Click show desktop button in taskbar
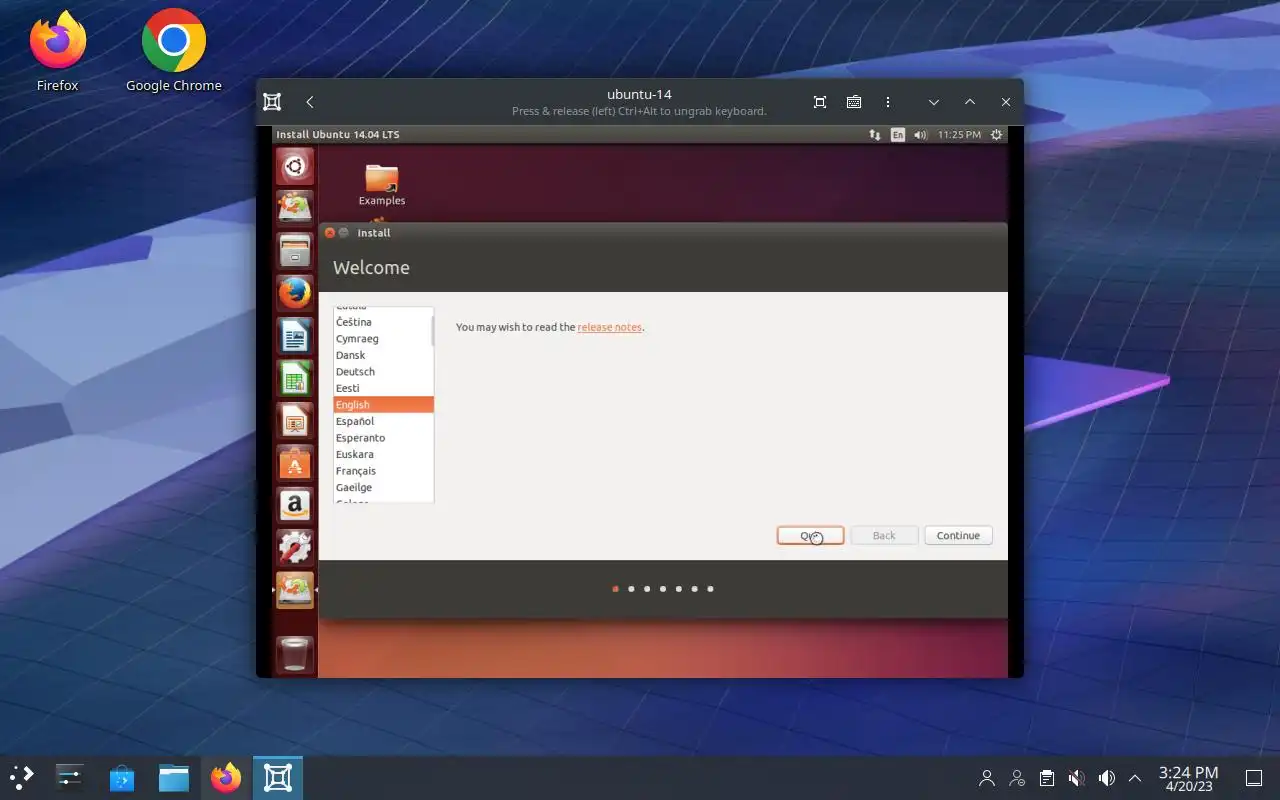This screenshot has width=1280, height=800. (1253, 778)
